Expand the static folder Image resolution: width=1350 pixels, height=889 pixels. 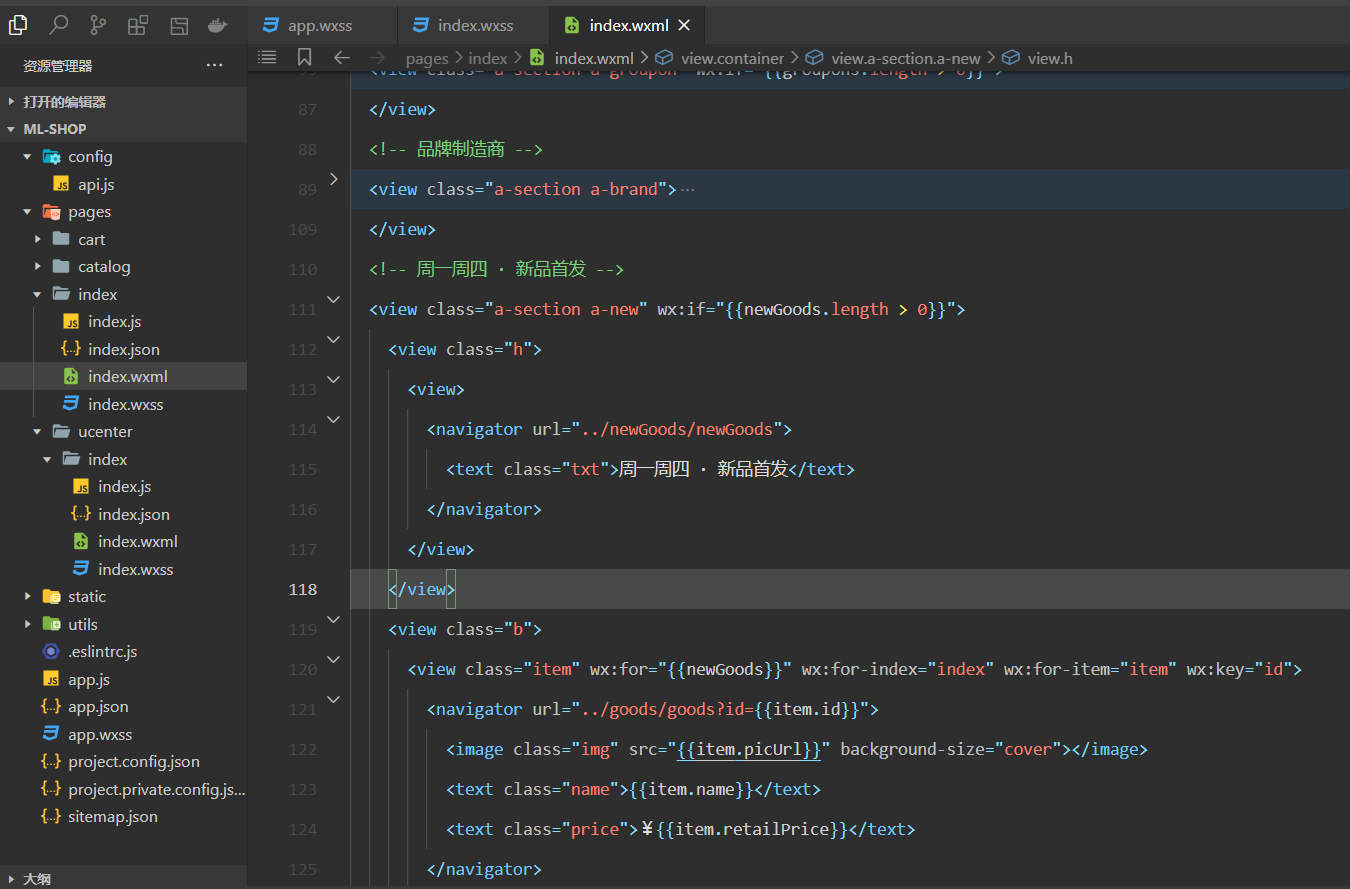123,597
